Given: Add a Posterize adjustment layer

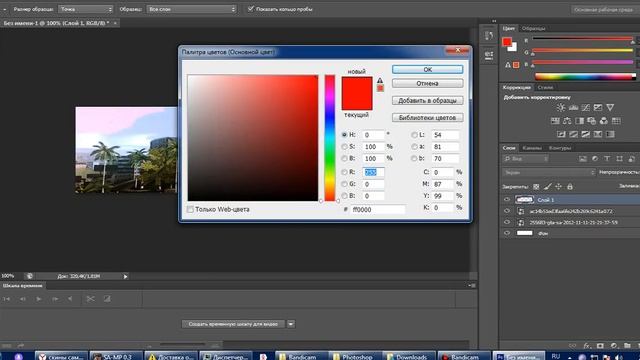Looking at the screenshot, I should (x=573, y=134).
